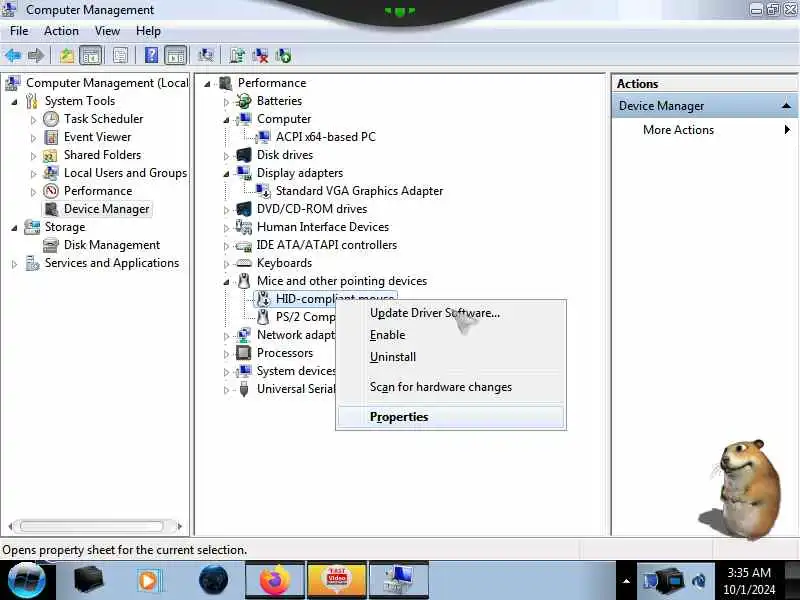Open Firefox from the taskbar
Screen dimensions: 800x600
pos(275,580)
